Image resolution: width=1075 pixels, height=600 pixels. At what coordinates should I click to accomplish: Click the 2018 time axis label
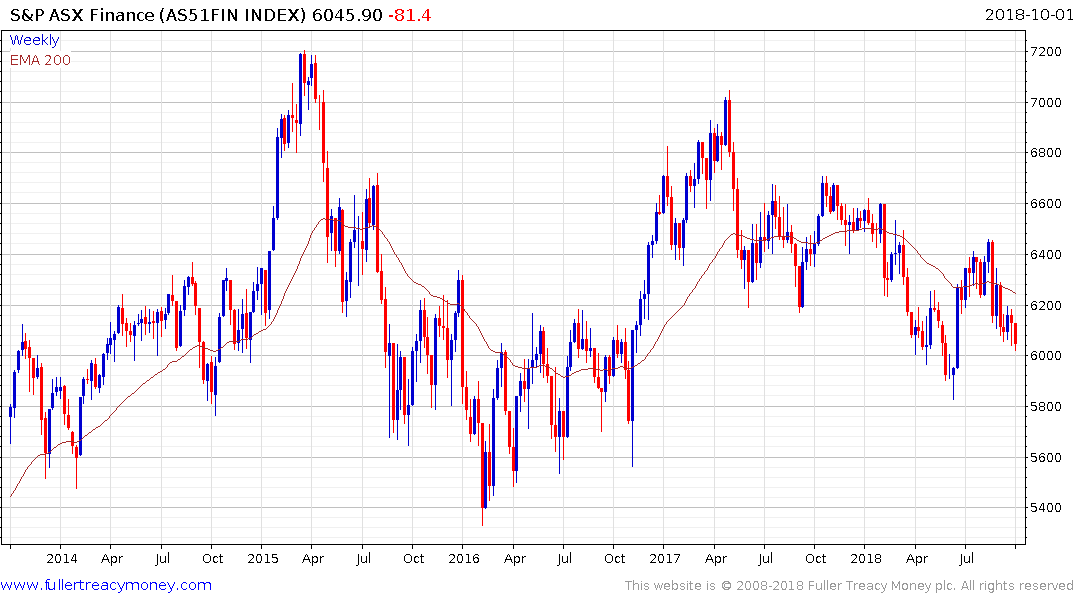point(865,558)
